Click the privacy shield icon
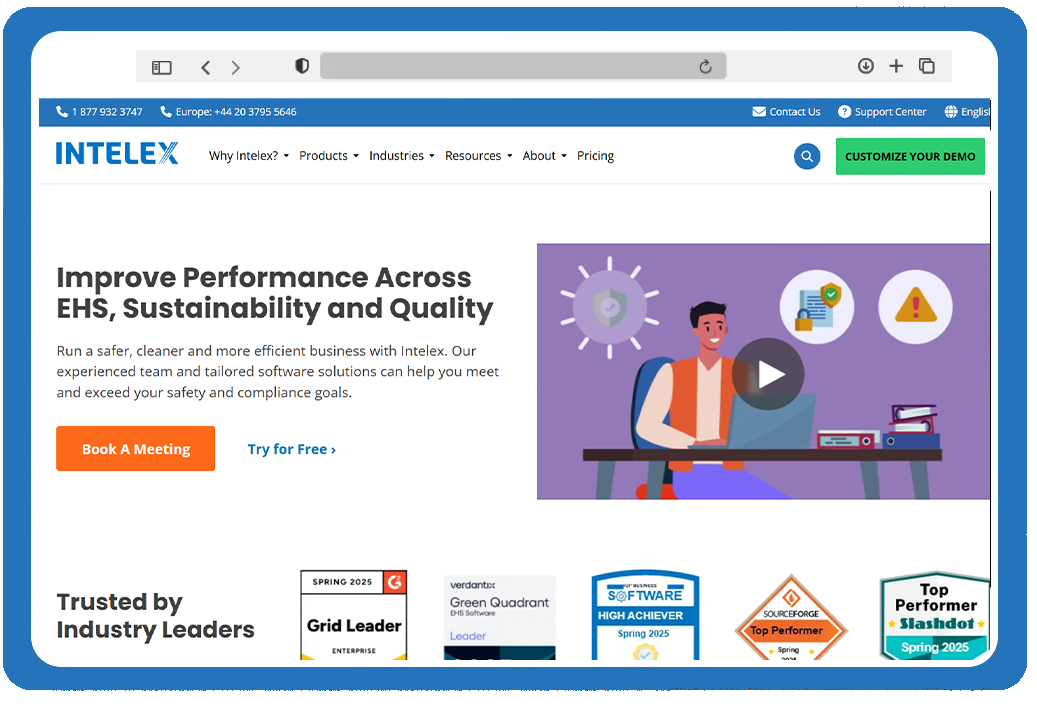The image size is (1037, 706). (x=302, y=66)
